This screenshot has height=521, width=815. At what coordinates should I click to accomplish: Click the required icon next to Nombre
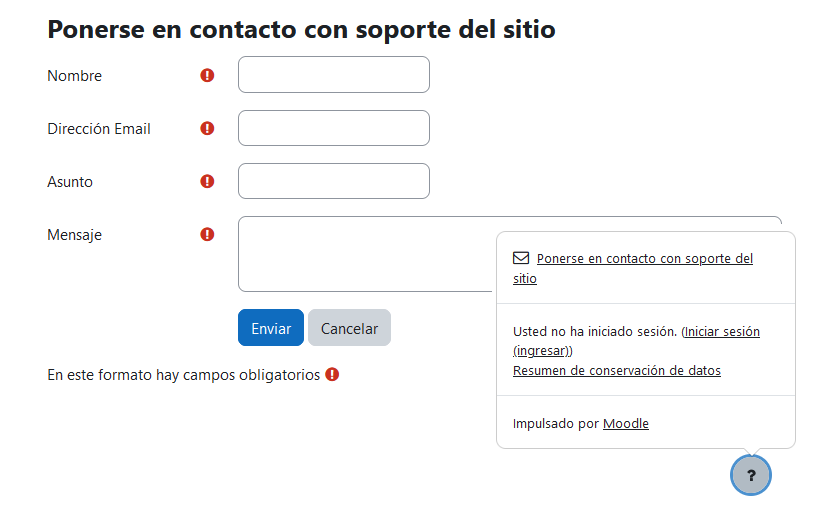pyautogui.click(x=207, y=75)
